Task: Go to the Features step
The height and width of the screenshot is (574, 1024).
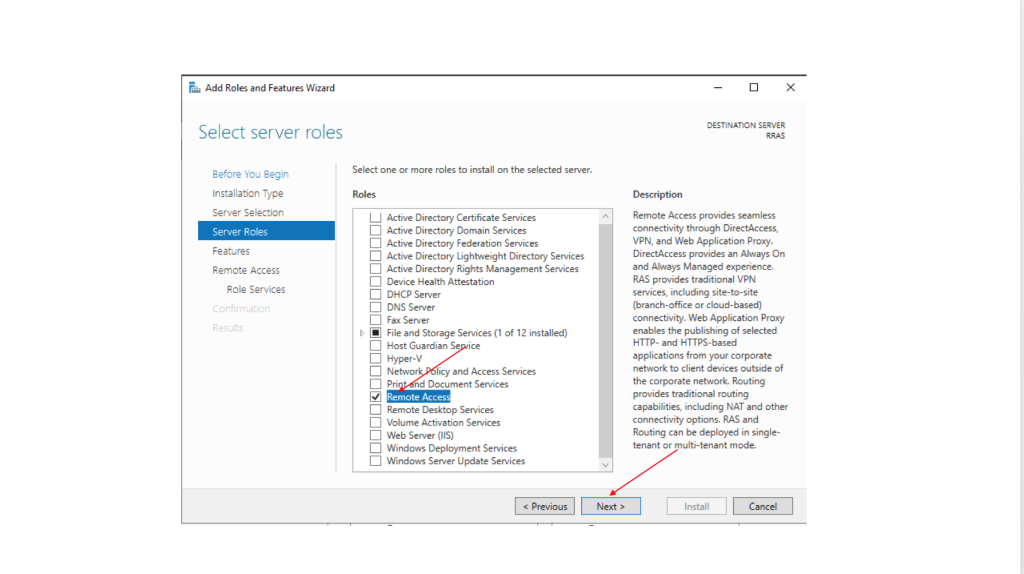Action: point(231,251)
